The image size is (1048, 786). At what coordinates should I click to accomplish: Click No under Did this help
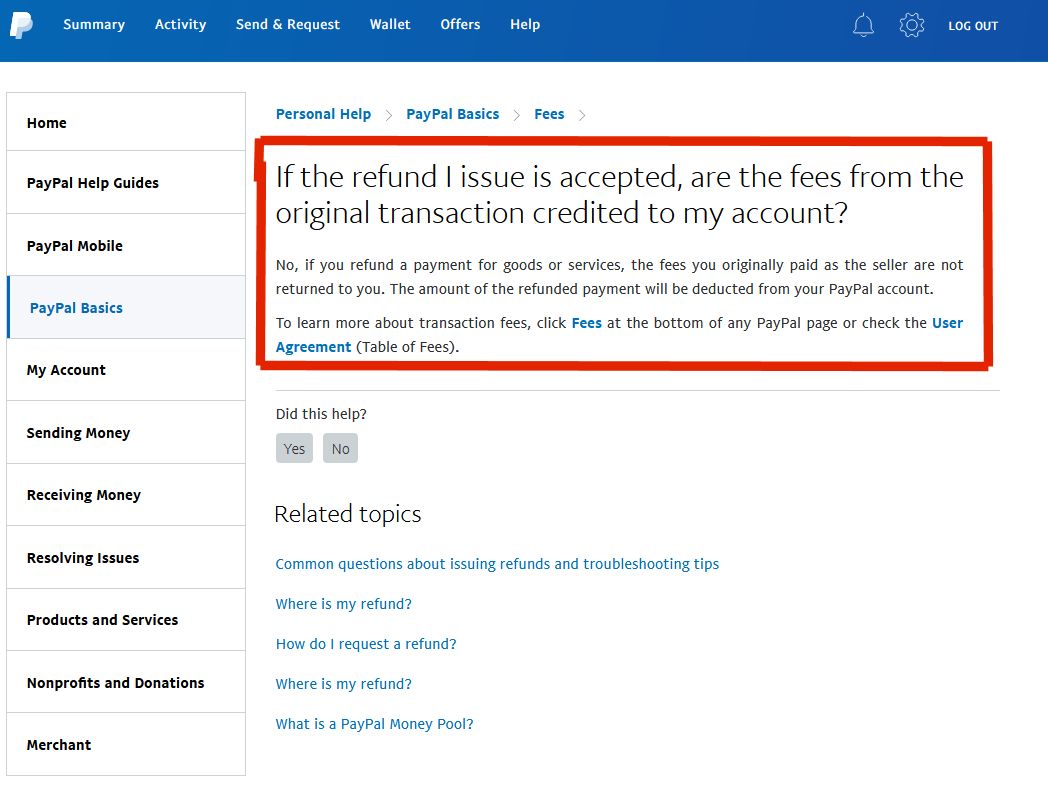pos(340,448)
